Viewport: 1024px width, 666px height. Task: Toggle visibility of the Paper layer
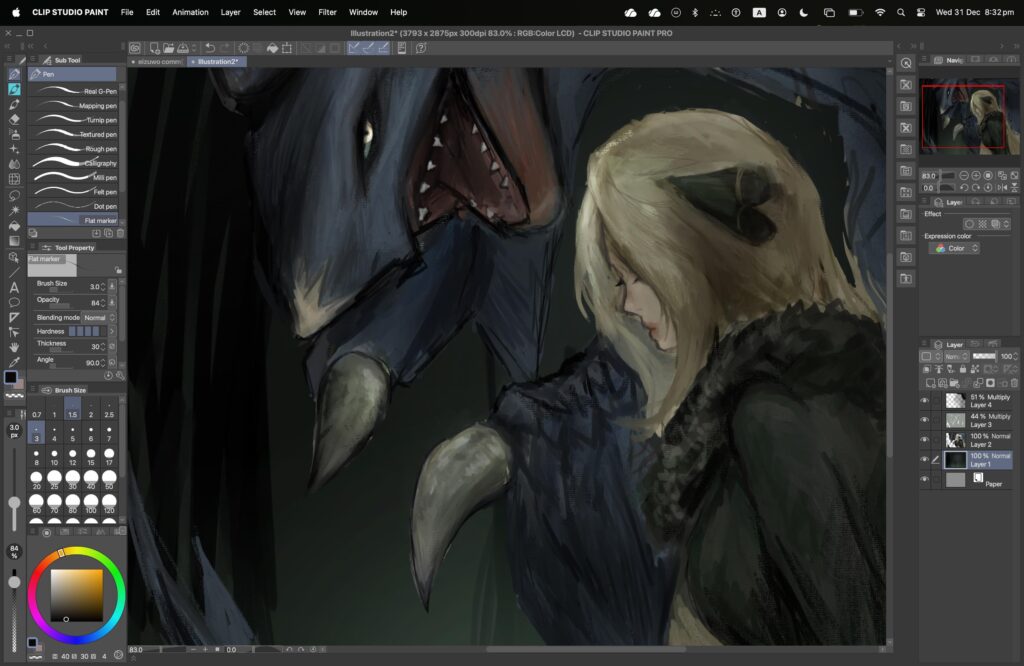pyautogui.click(x=923, y=478)
